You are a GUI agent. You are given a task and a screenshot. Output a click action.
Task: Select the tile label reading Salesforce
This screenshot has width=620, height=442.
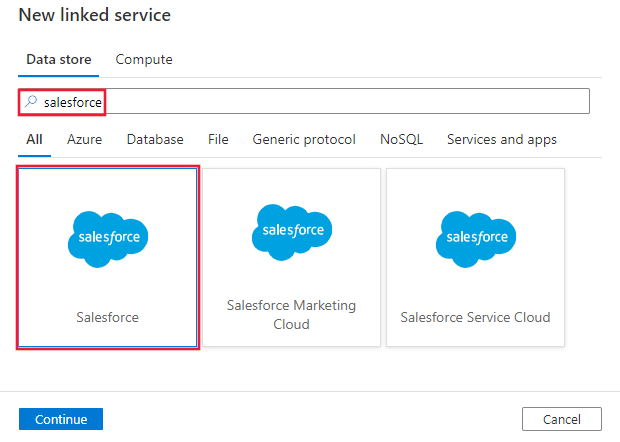[108, 317]
